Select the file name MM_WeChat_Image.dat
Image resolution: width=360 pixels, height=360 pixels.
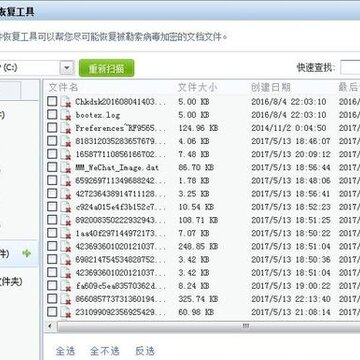click(117, 168)
